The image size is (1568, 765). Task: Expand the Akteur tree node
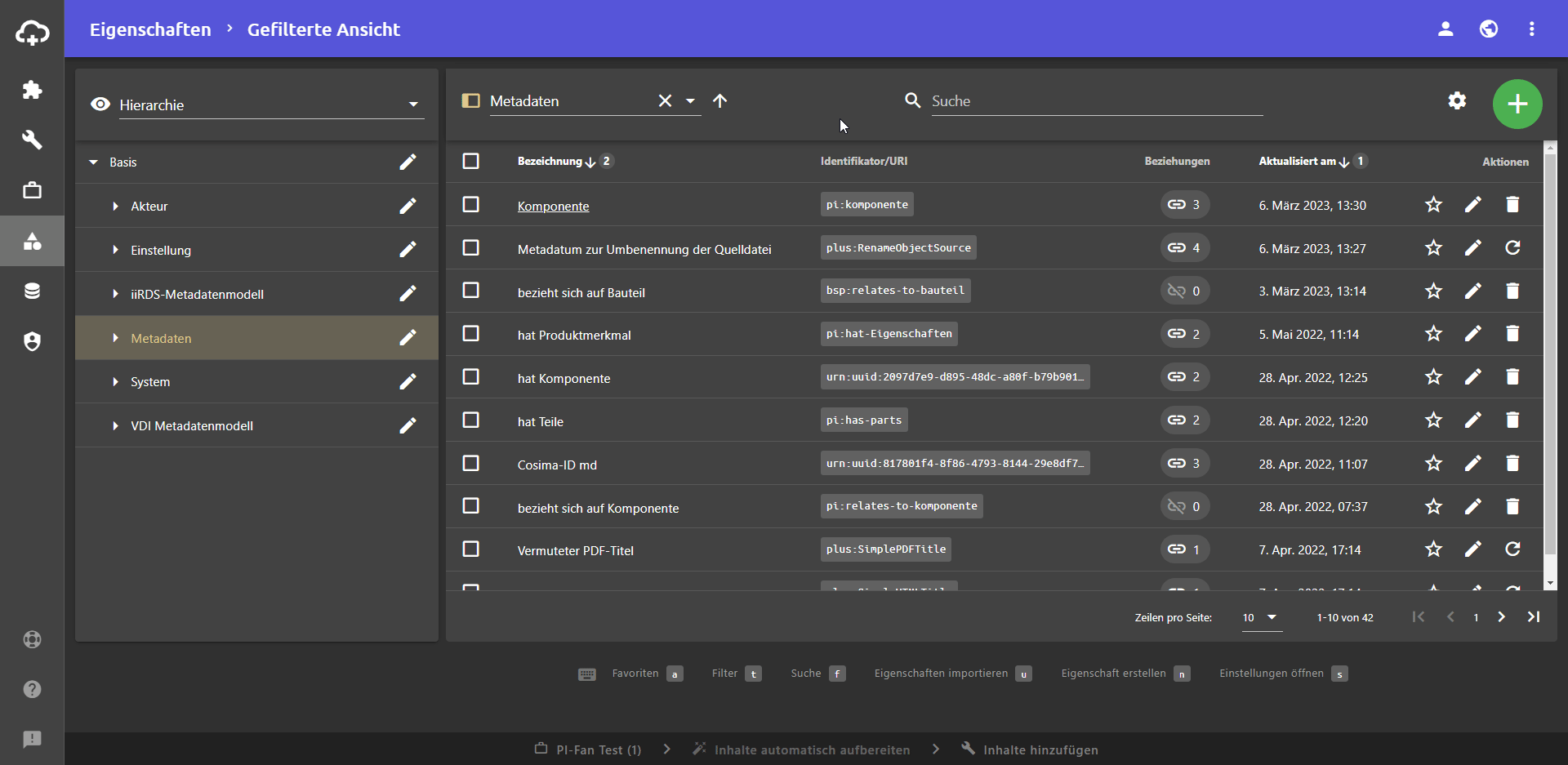point(115,206)
